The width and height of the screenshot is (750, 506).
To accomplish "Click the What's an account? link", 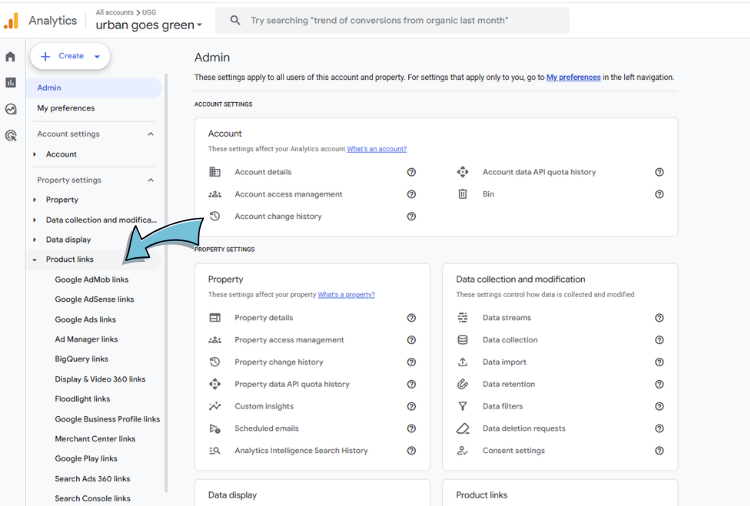I will point(376,149).
